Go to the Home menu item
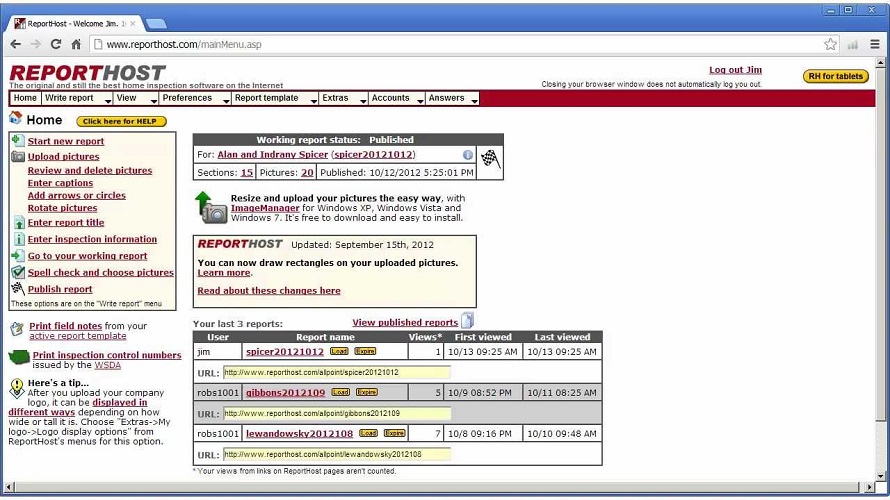This screenshot has width=890, height=500. 25,98
